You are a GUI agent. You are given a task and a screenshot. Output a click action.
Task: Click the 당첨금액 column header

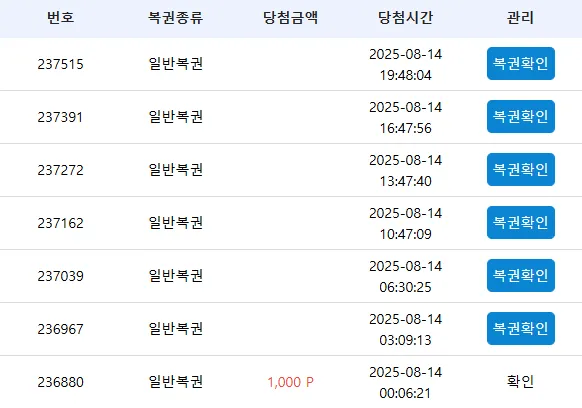point(291,17)
